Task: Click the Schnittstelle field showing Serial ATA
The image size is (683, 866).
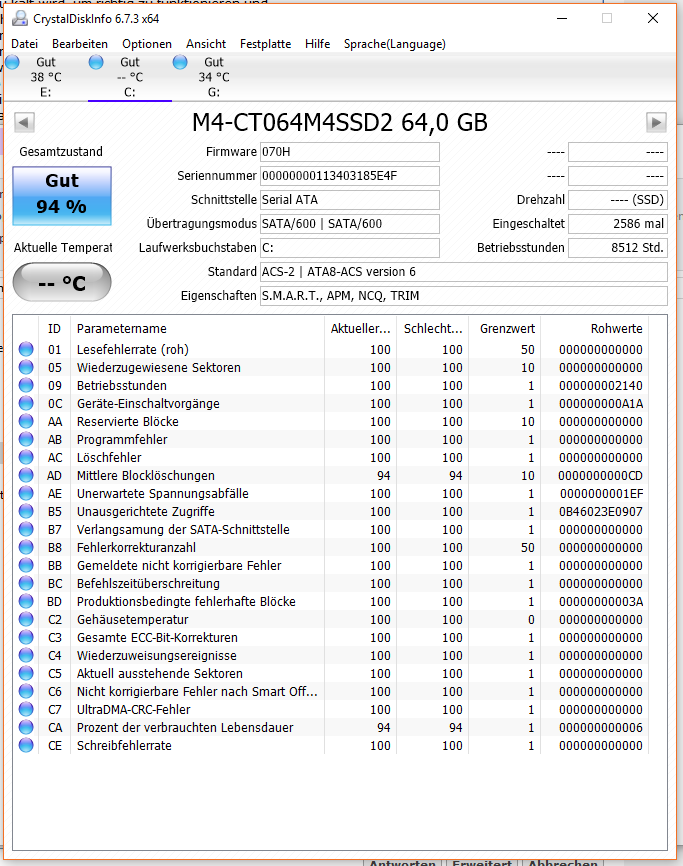Action: coord(350,200)
